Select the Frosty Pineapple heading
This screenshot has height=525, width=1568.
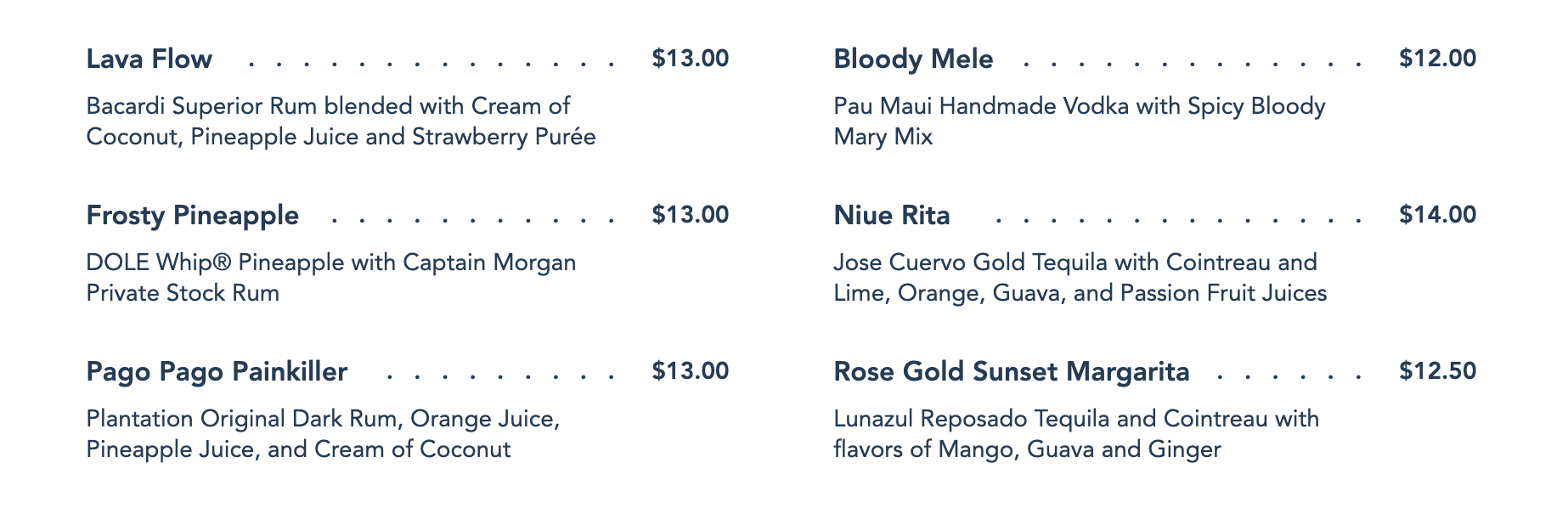point(193,215)
